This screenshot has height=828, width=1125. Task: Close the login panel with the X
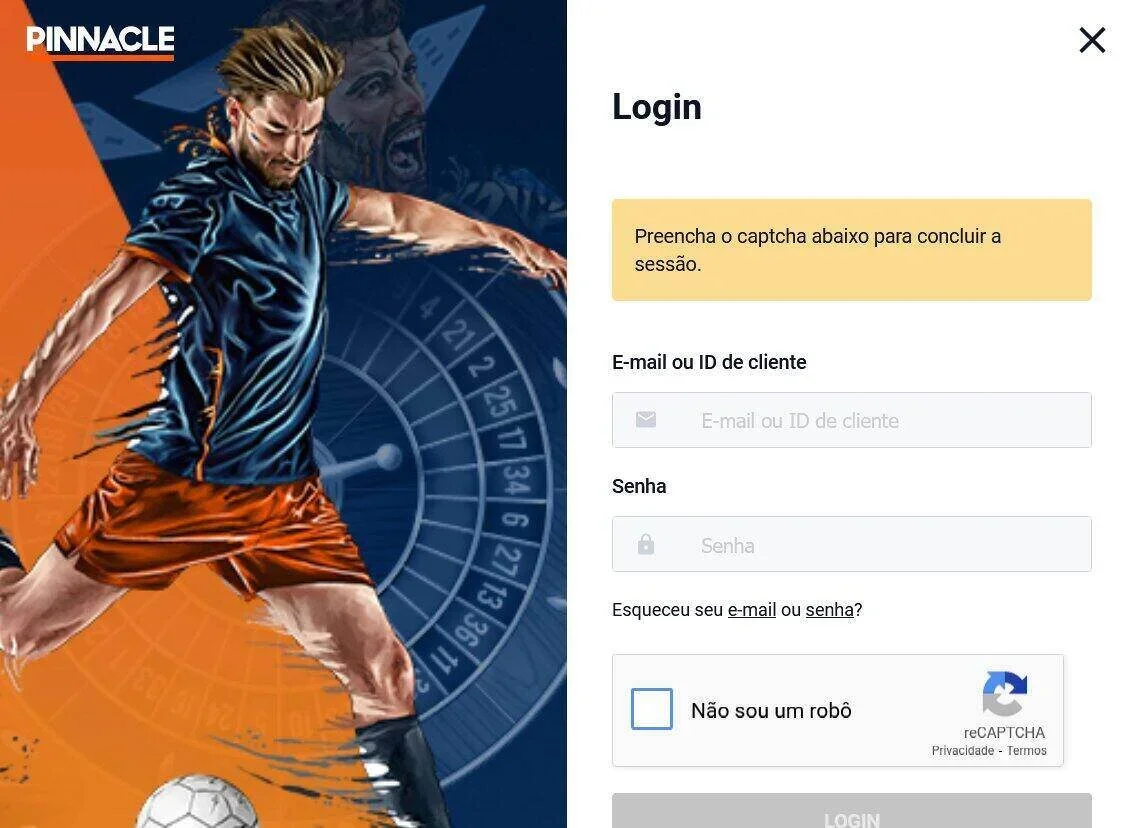point(1092,40)
